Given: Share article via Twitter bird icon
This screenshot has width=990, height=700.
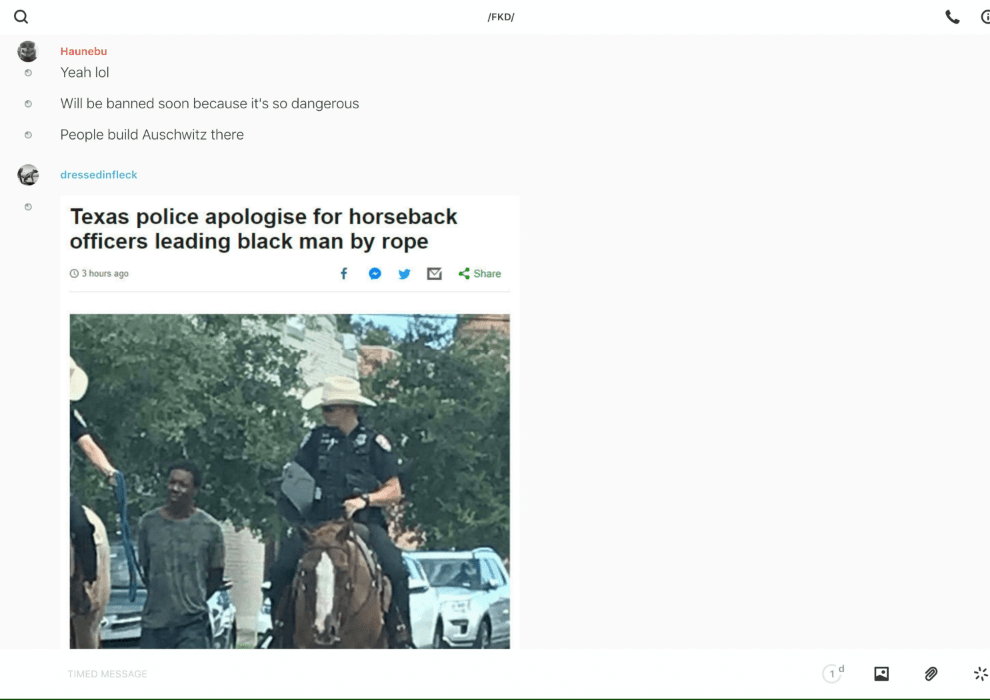Looking at the screenshot, I should click(x=404, y=274).
